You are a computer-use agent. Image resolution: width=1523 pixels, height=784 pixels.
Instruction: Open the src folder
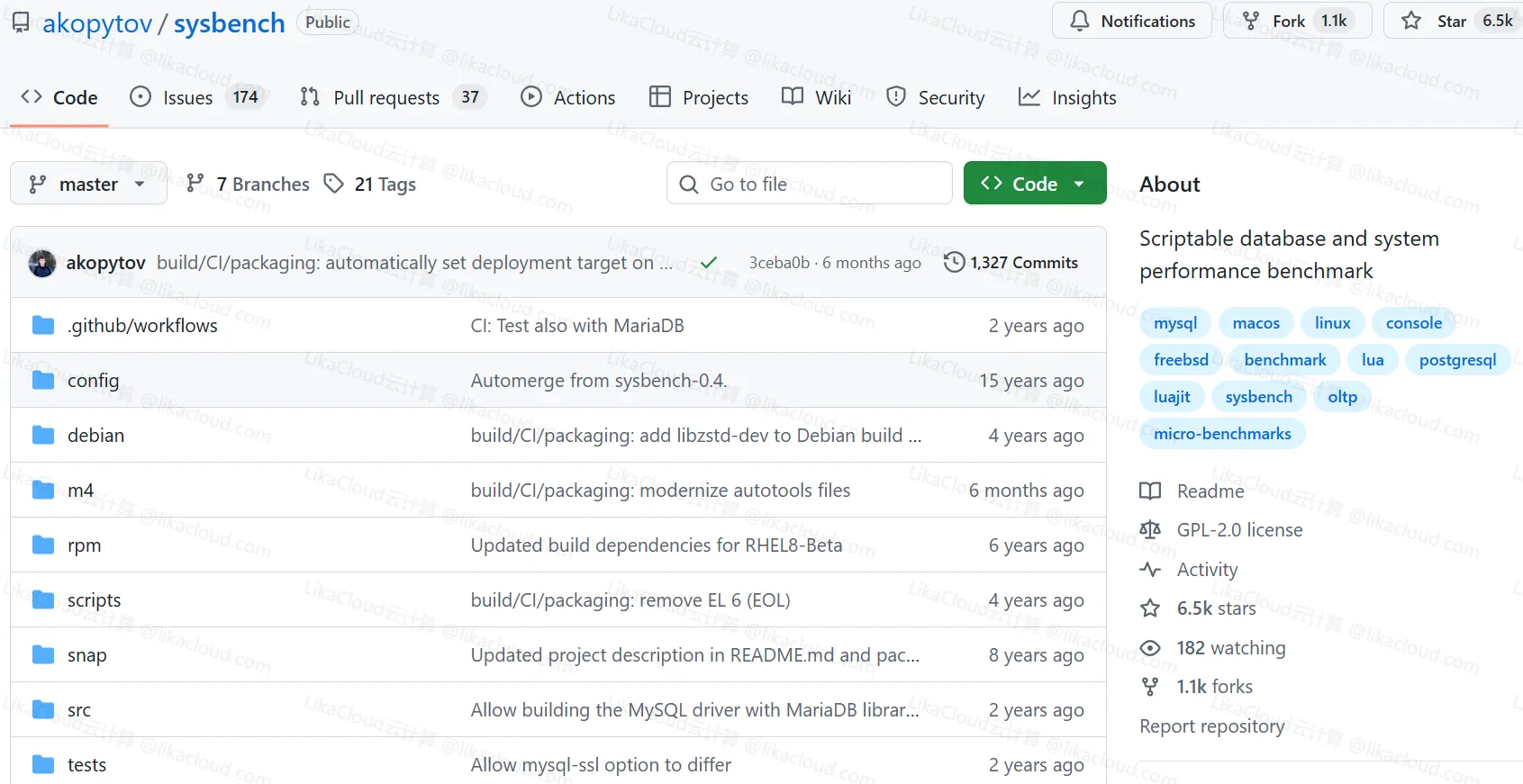(79, 710)
